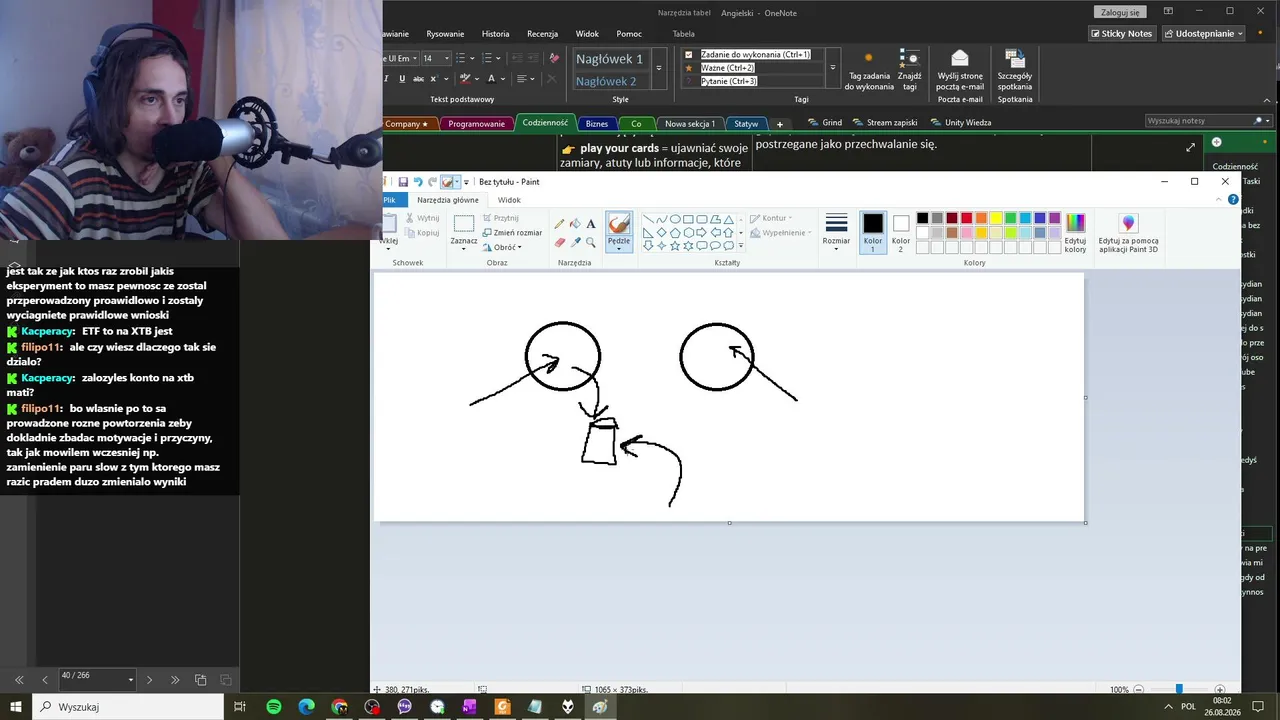1280x720 pixels.
Task: Click Windows taskbar Wyszukaj search box
Action: coord(128,707)
